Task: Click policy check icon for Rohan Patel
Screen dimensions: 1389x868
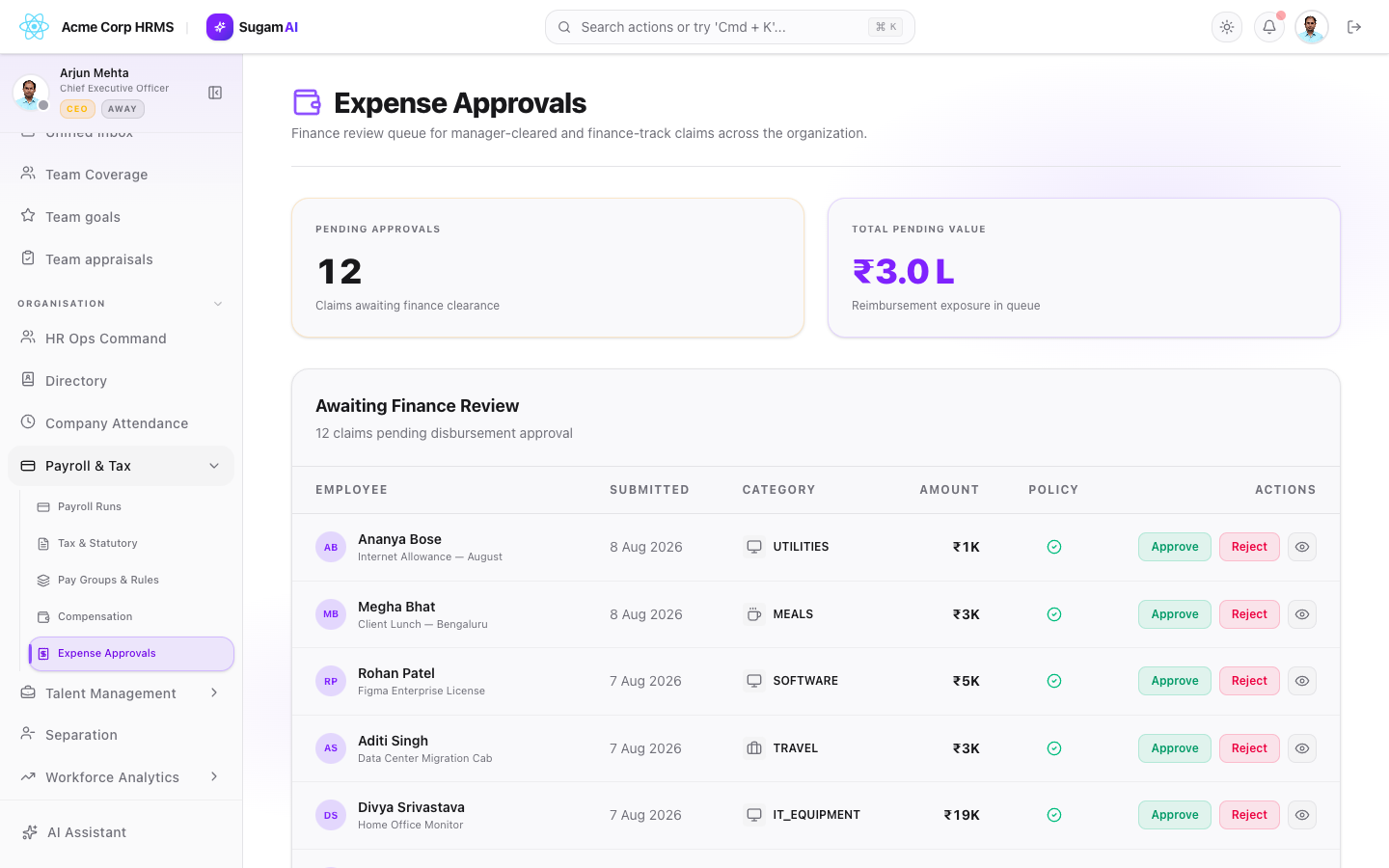Action: [x=1054, y=681]
